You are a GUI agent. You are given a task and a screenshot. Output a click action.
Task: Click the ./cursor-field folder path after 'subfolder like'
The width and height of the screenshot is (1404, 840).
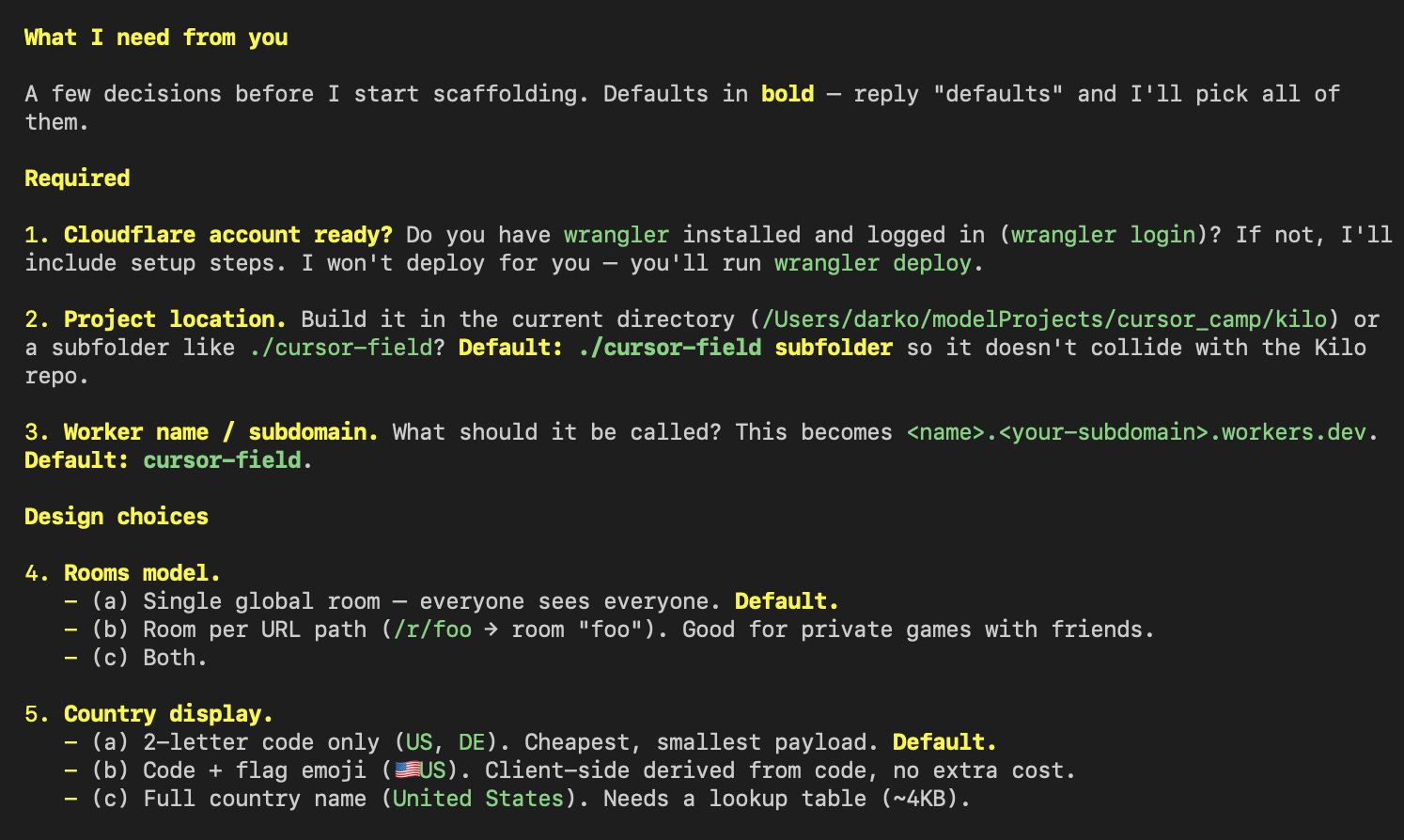(x=341, y=348)
